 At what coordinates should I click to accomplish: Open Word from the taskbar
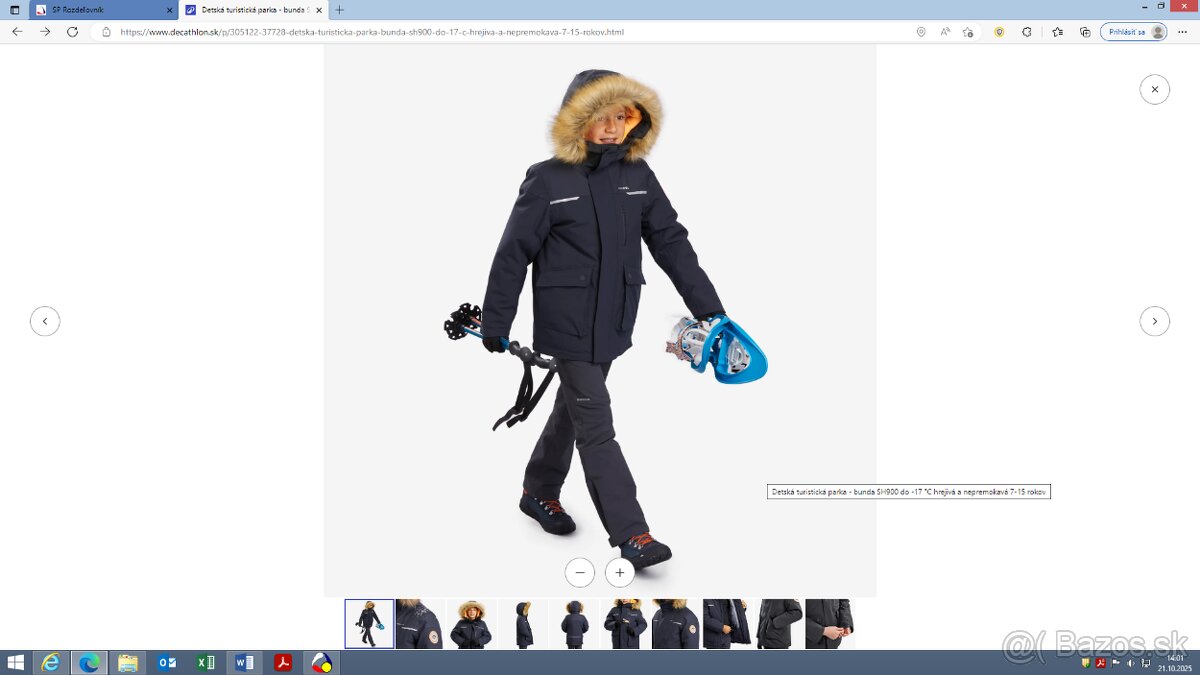tap(244, 663)
